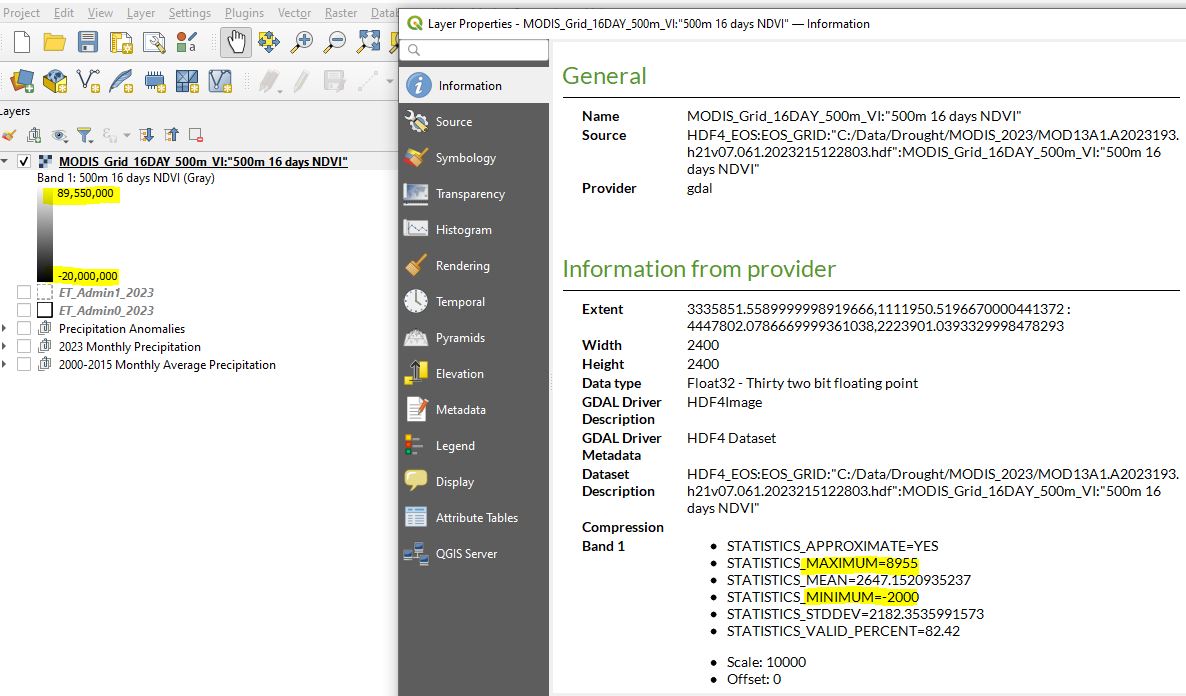
Task: Click the Pan Map to Selection icon
Action: pos(269,42)
